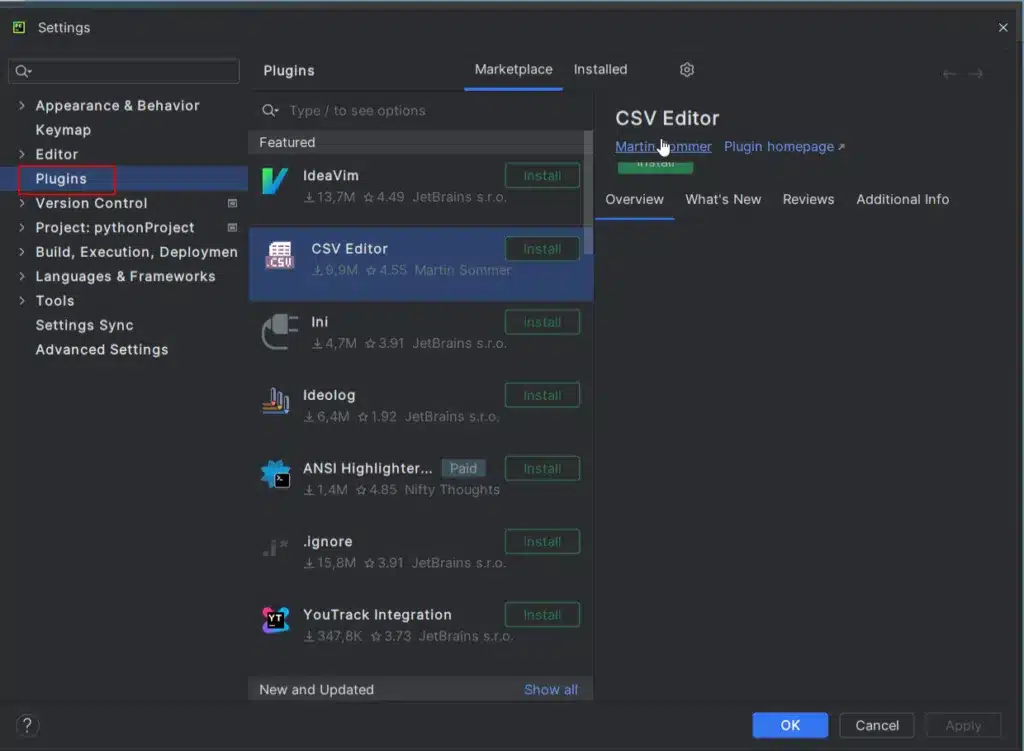
Task: Open the Overview tab
Action: point(634,199)
